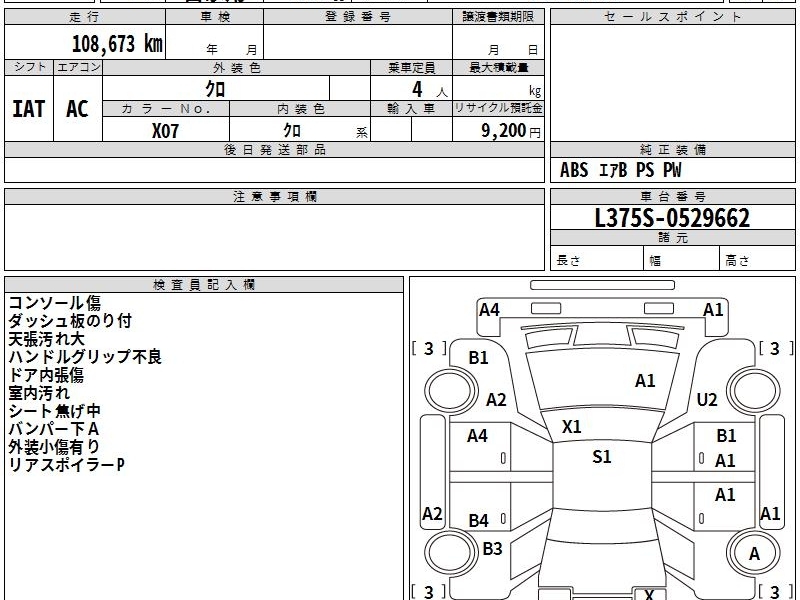Image resolution: width=800 pixels, height=600 pixels.
Task: Click the 高さ dimension label
Action: (737, 260)
